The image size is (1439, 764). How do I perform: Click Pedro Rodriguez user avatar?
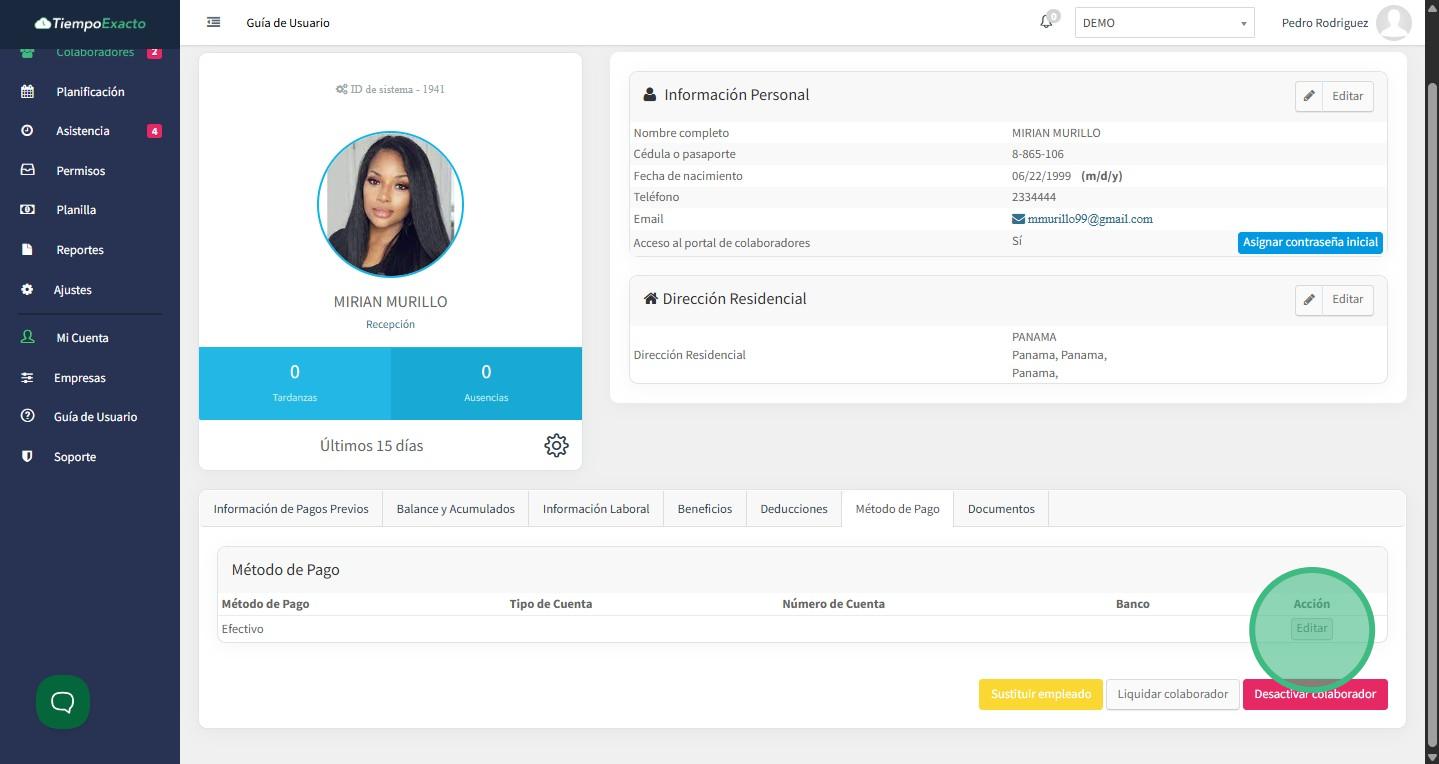tap(1393, 22)
